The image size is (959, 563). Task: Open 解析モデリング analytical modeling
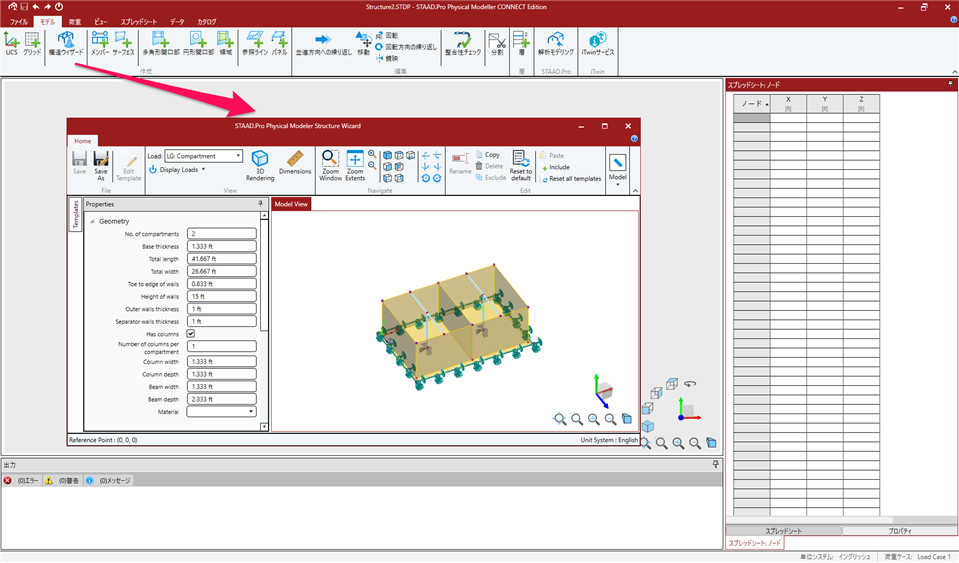click(x=556, y=44)
